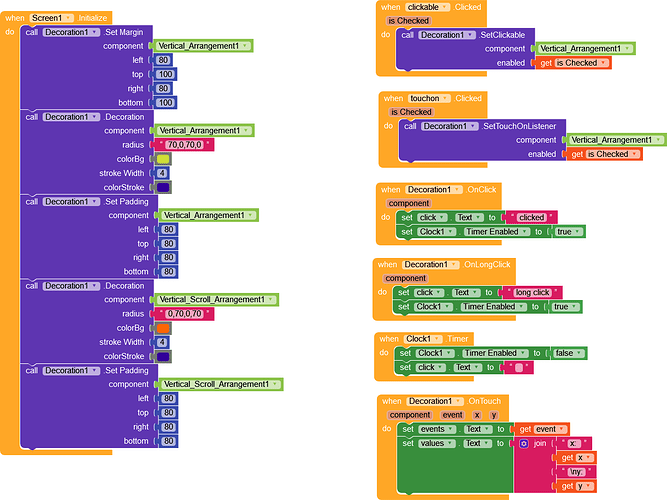Screen dimensions: 667x500
Task: Select the y parameter in OnTouch event
Action: point(494,415)
